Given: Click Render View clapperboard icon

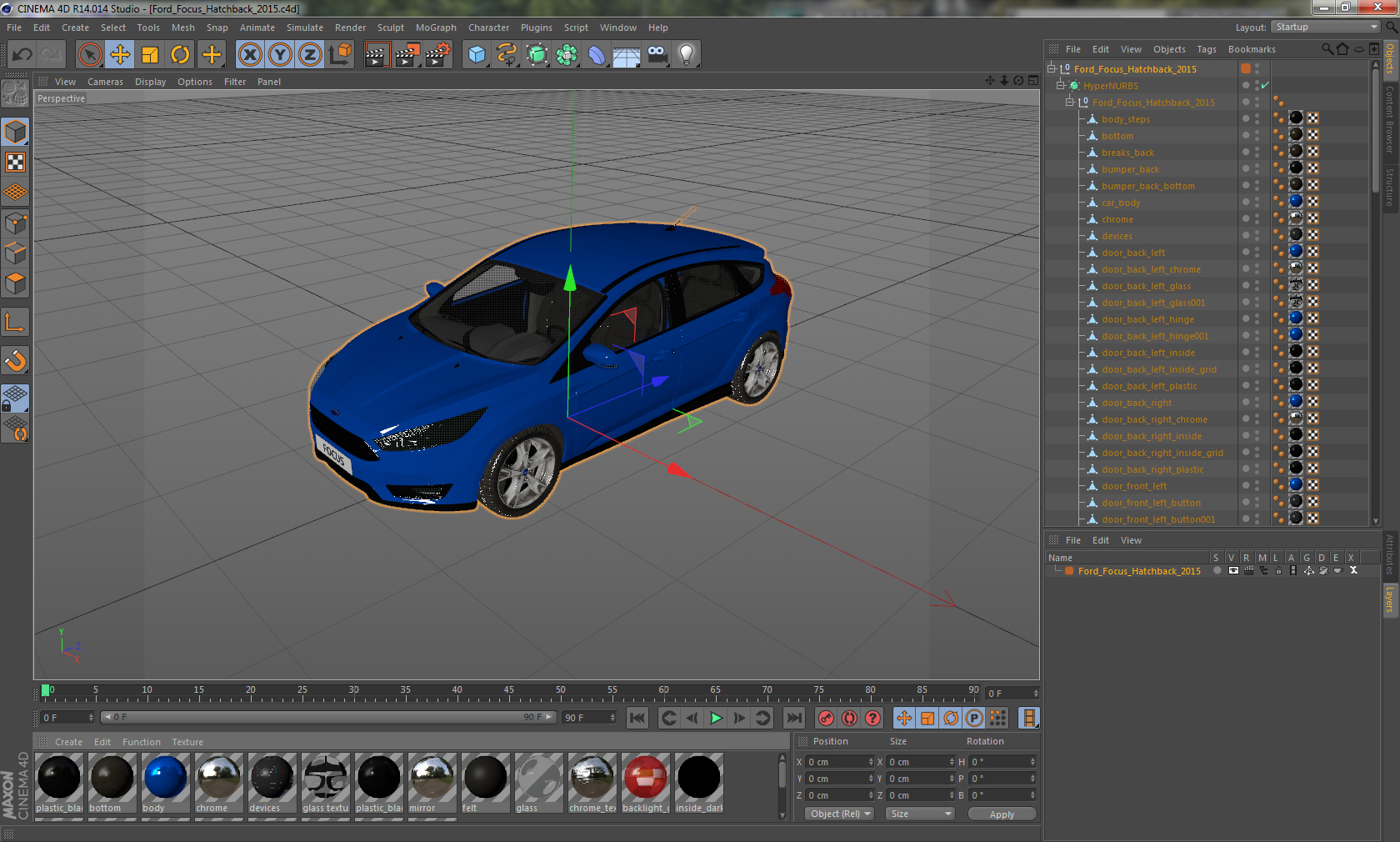Looking at the screenshot, I should click(377, 55).
